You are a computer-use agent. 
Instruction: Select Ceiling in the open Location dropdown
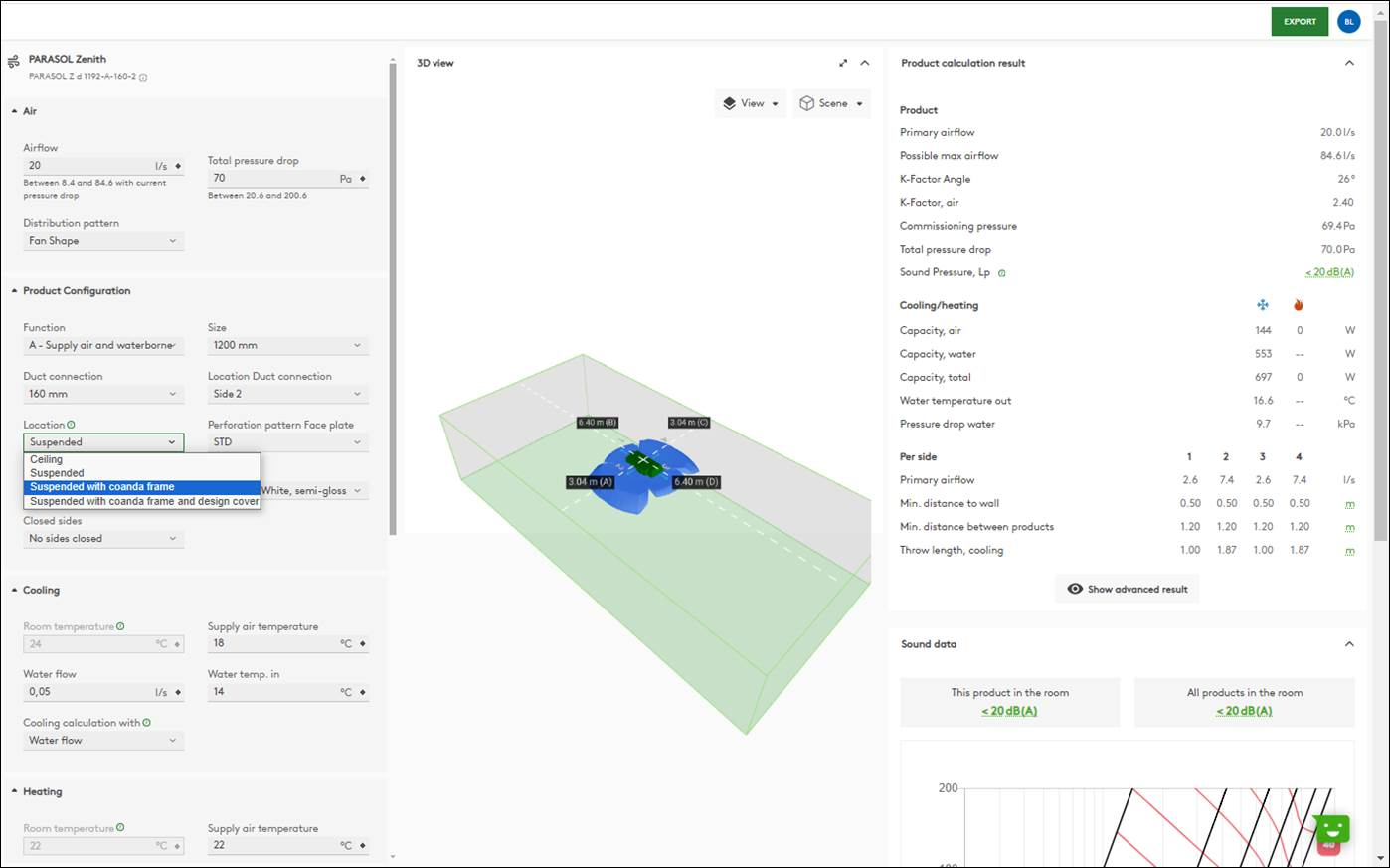point(45,459)
